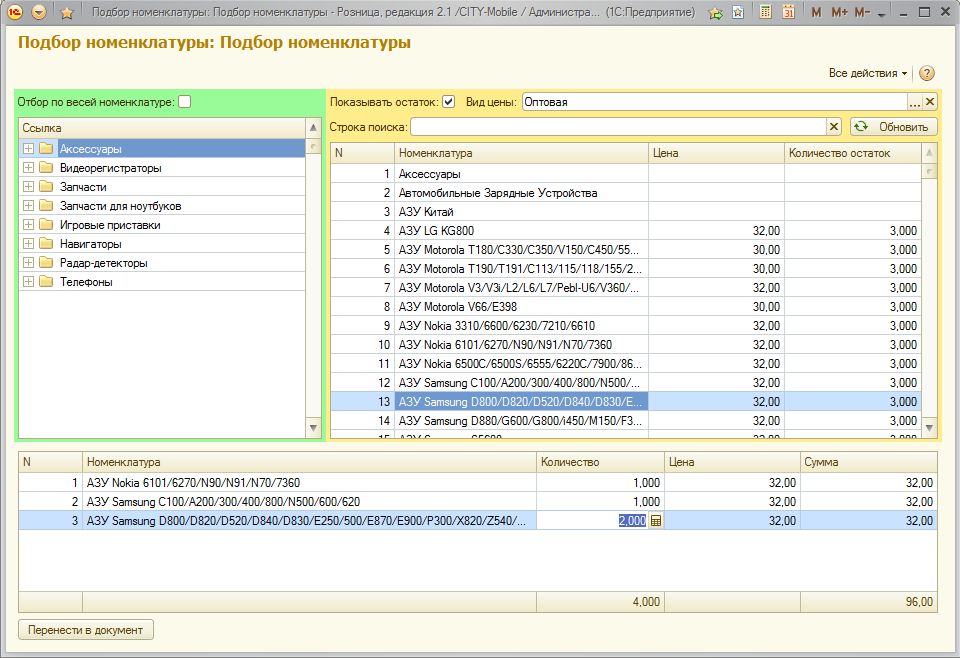Image resolution: width=960 pixels, height=658 pixels.
Task: Open the history bookmark icon in title bar
Action: click(x=738, y=12)
